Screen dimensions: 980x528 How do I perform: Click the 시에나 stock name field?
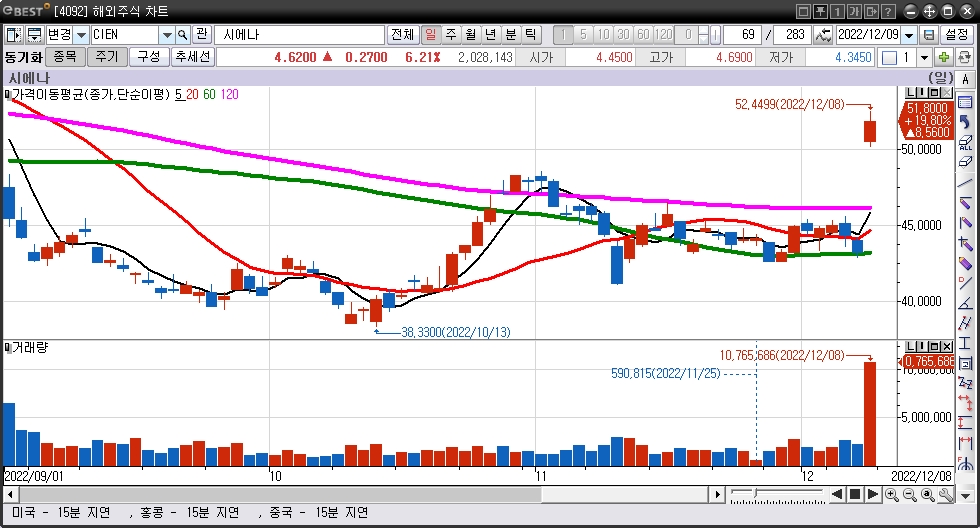[299, 34]
